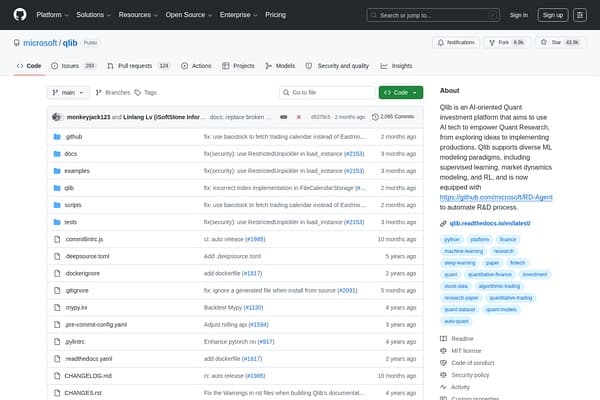The width and height of the screenshot is (600, 400).
Task: Open the RD-Agent GitHub link
Action: coord(496,197)
